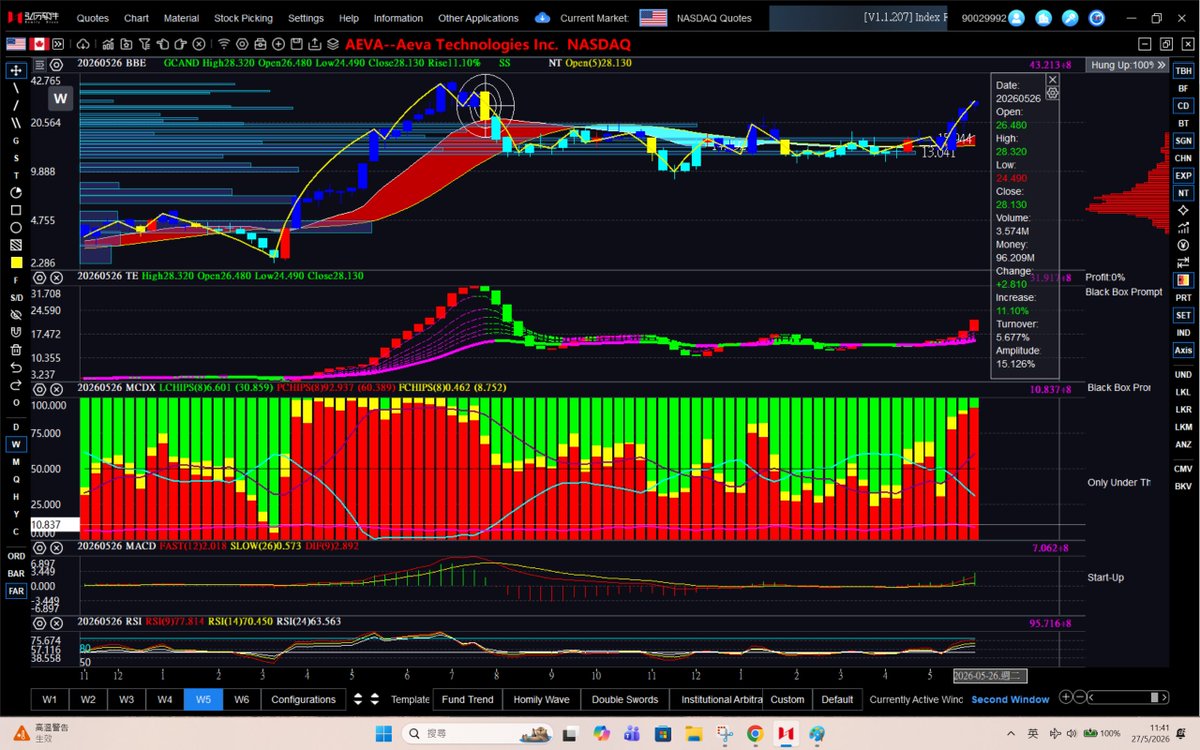Toggle the Axis sidebar button
The width and height of the screenshot is (1200, 750).
pyautogui.click(x=1183, y=350)
